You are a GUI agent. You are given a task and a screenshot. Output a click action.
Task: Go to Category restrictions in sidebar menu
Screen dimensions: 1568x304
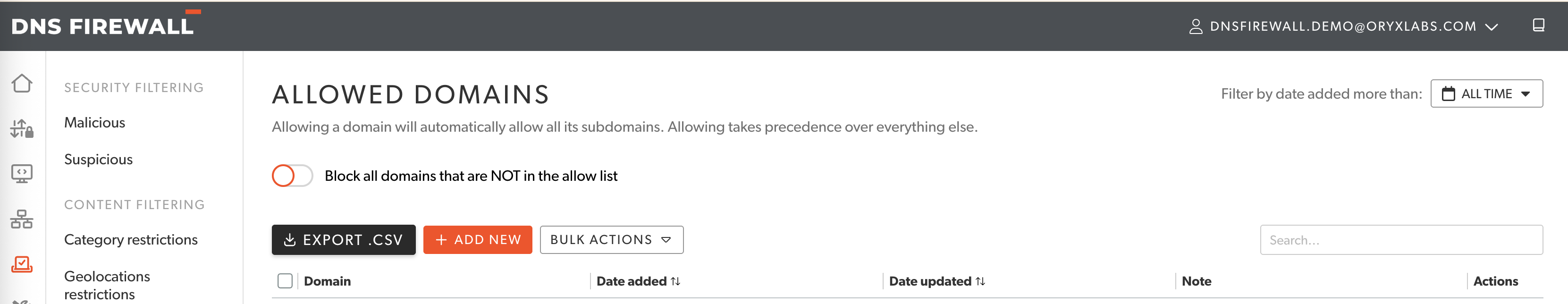[x=131, y=239]
